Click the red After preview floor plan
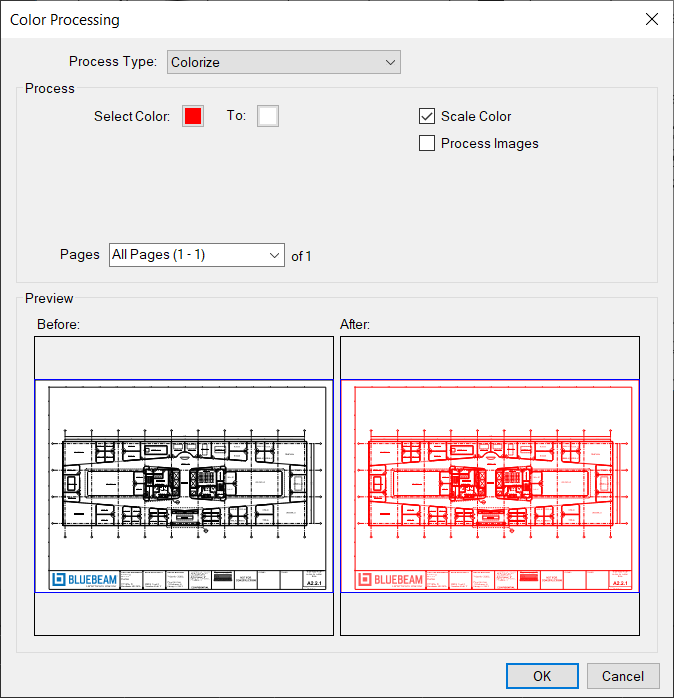This screenshot has width=674, height=698. point(490,481)
